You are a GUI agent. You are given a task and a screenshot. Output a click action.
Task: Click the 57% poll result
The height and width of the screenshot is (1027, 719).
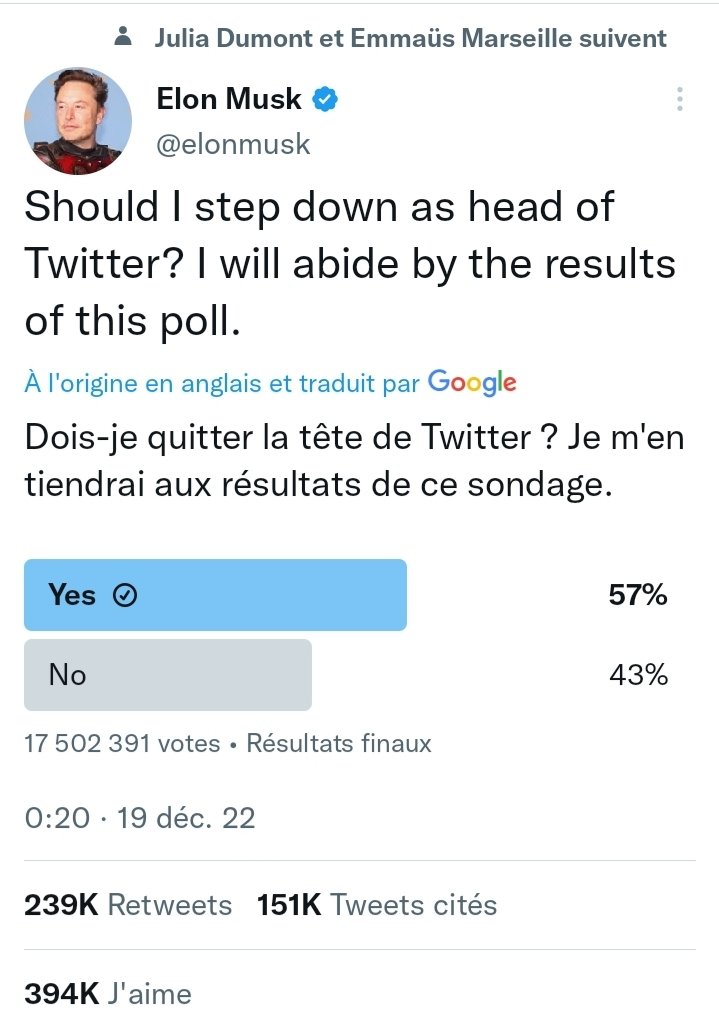(x=638, y=595)
